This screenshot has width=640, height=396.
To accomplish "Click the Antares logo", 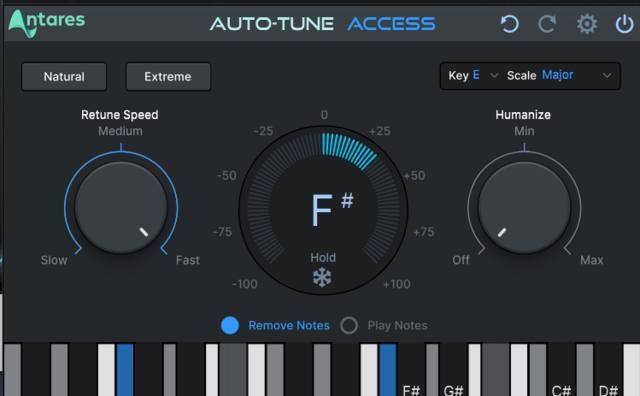I will pos(47,23).
